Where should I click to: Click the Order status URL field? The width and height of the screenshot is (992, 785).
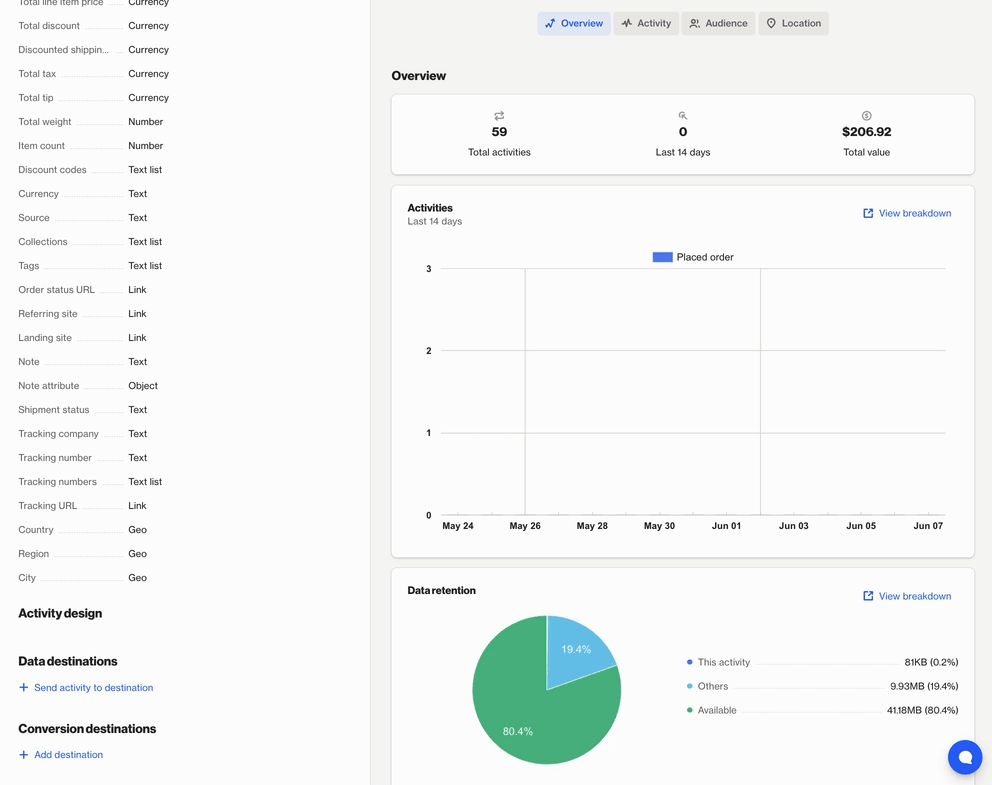(x=82, y=290)
